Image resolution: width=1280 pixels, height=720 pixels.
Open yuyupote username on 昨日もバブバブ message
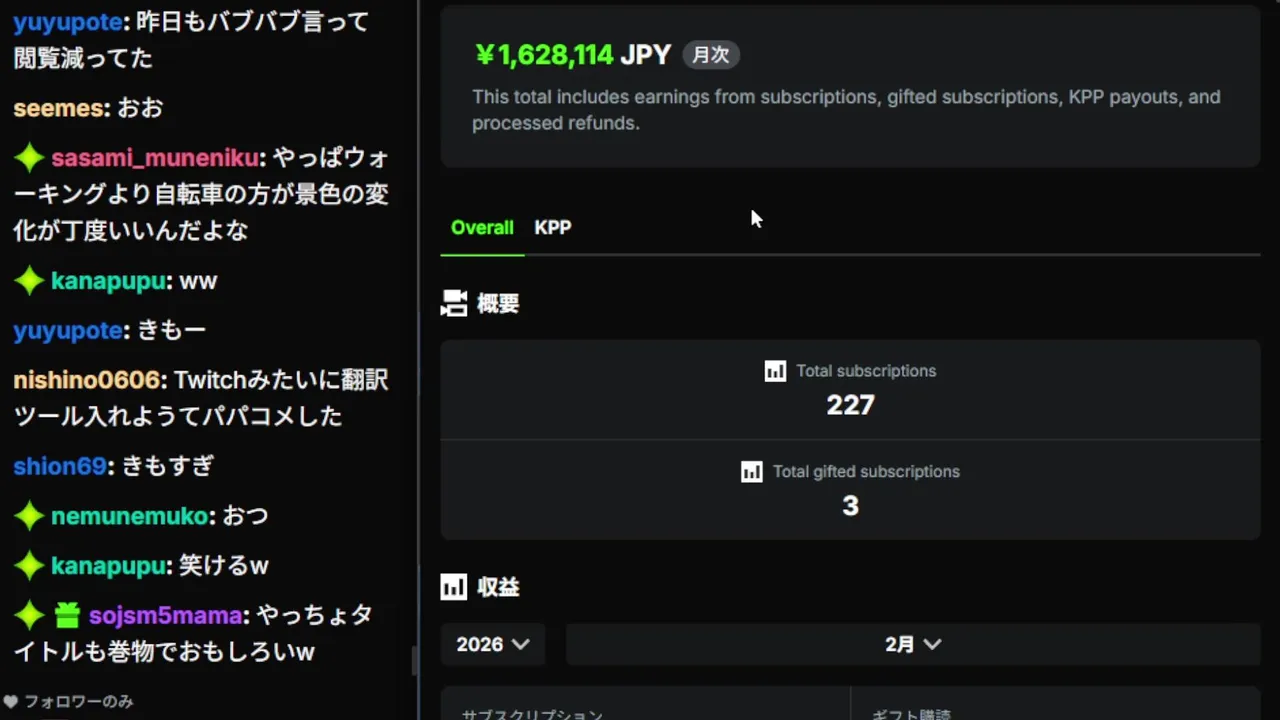[x=67, y=22]
